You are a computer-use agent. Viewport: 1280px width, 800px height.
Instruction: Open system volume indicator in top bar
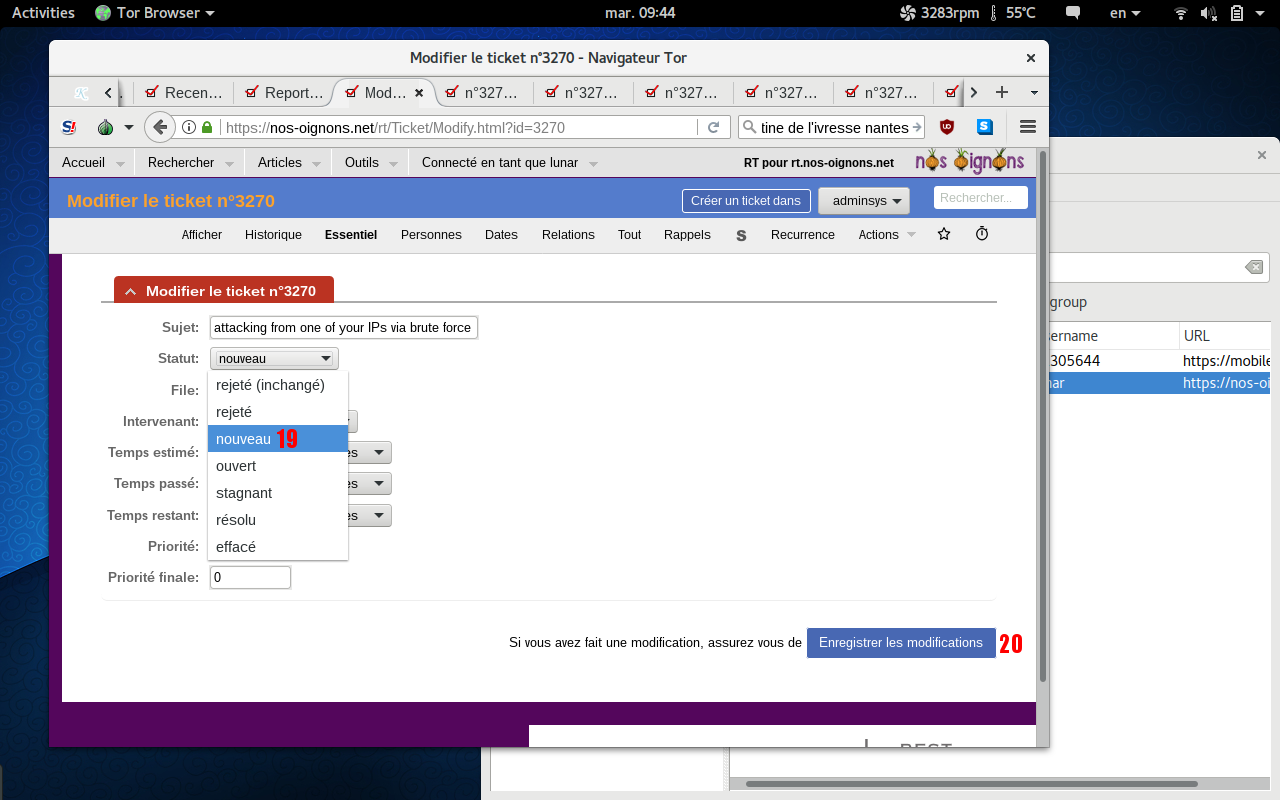(x=1208, y=13)
